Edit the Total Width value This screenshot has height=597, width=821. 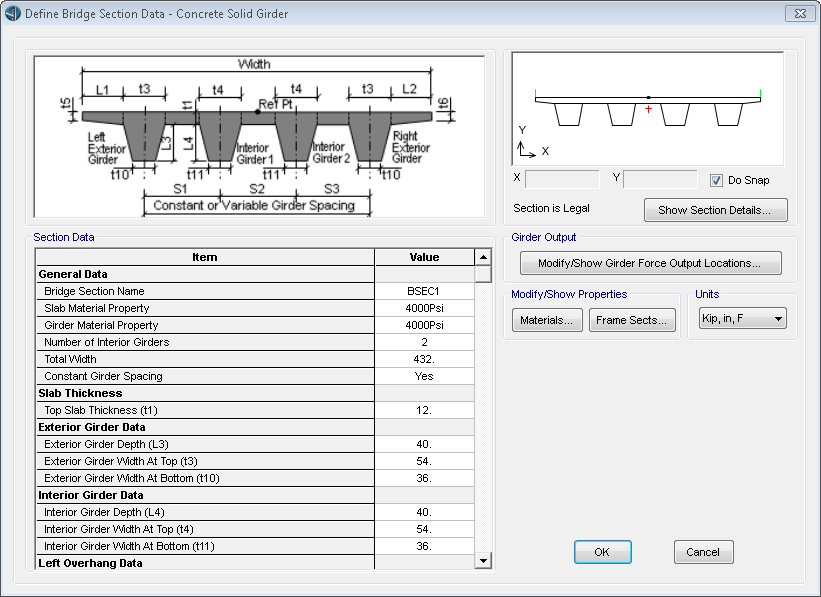(x=424, y=359)
